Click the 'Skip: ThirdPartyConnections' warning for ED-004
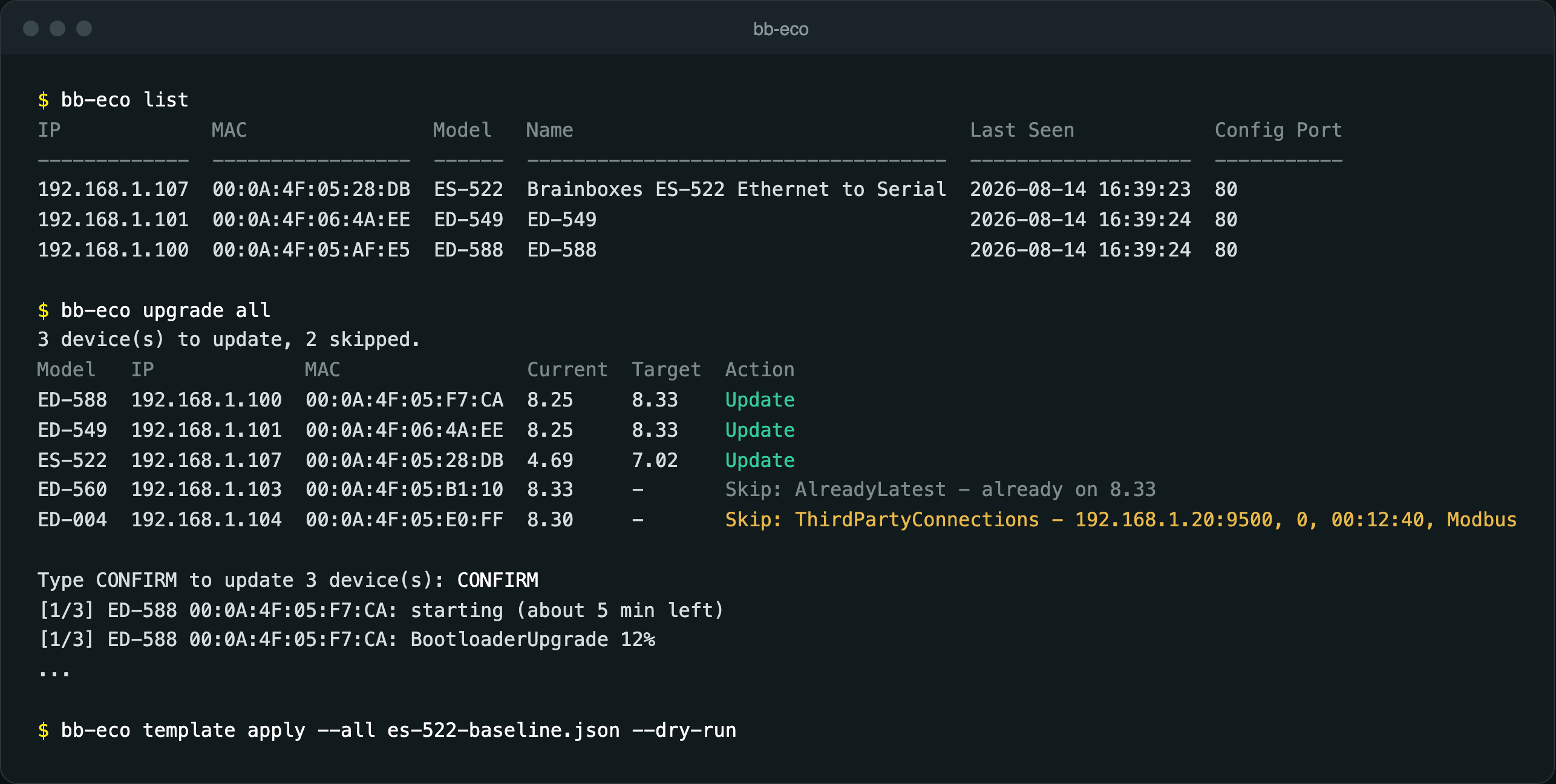The height and width of the screenshot is (784, 1556). coord(1120,520)
